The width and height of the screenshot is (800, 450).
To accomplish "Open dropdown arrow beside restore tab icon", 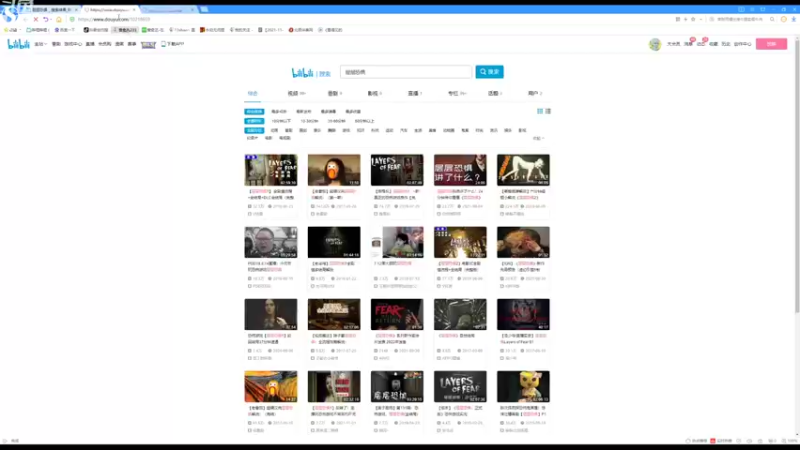I will [x=51, y=19].
